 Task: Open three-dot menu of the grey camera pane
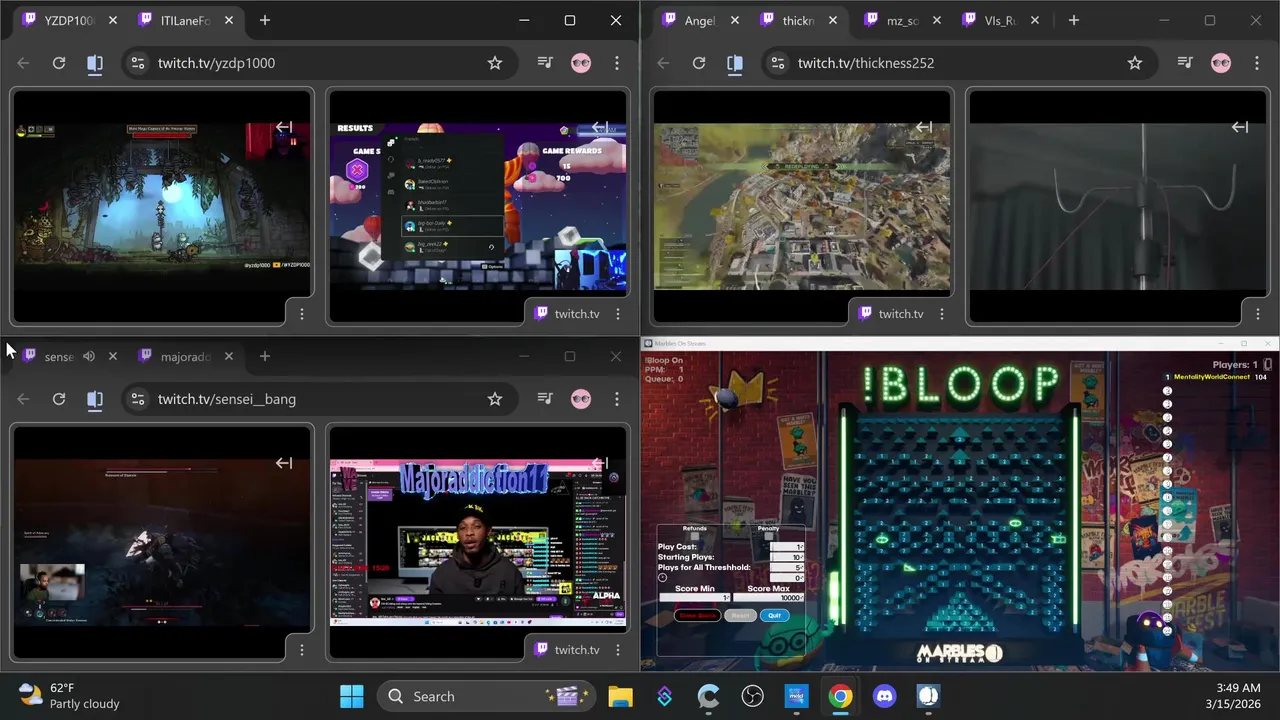click(x=1258, y=314)
